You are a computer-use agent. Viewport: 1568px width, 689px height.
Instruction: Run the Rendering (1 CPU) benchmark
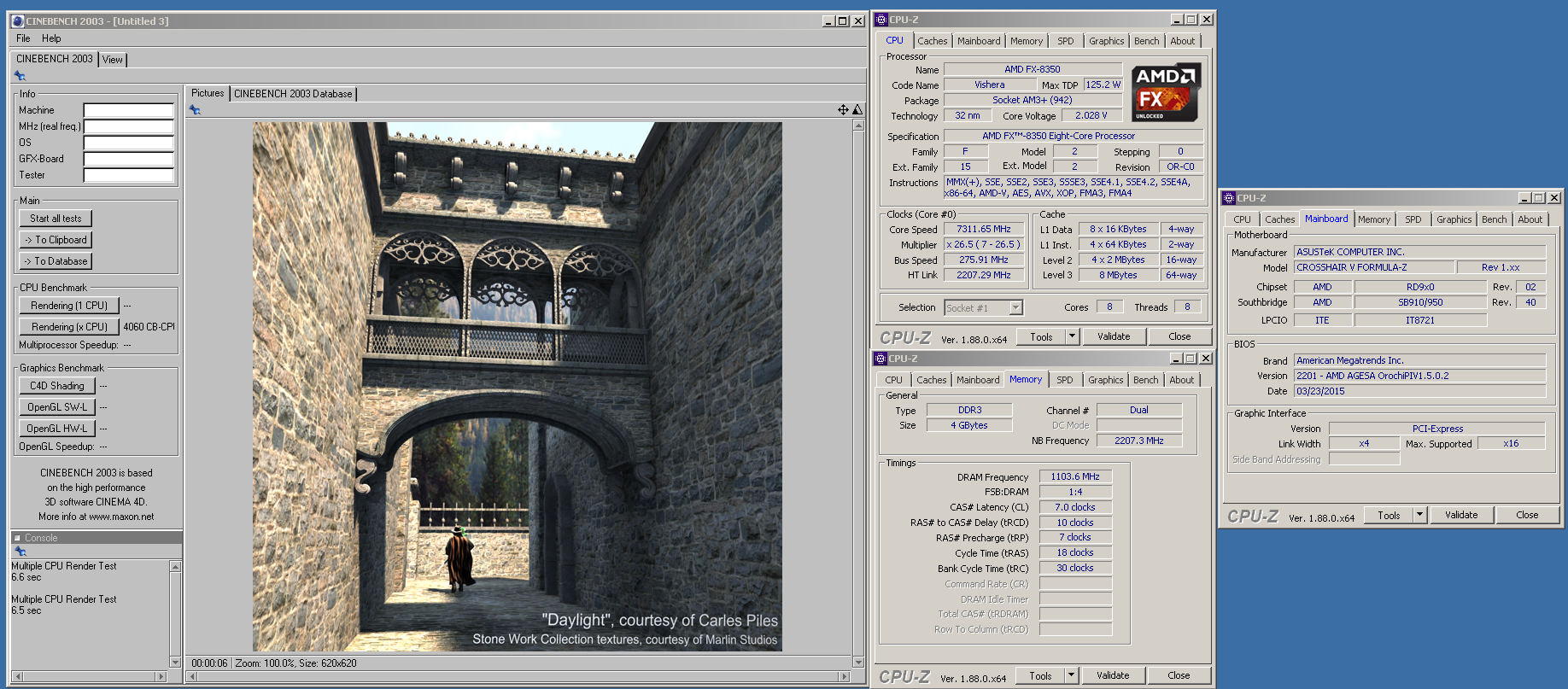(x=69, y=306)
